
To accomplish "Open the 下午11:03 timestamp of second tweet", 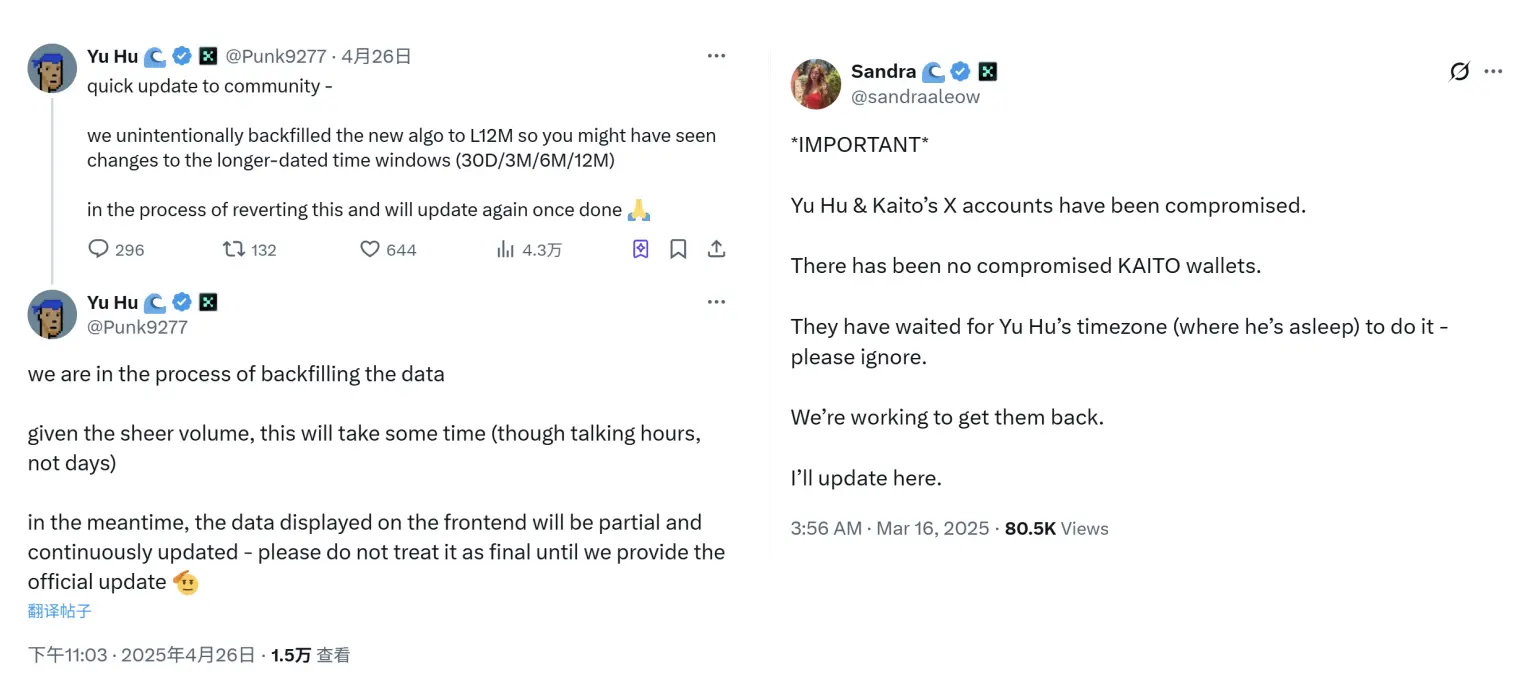I will pos(141,655).
